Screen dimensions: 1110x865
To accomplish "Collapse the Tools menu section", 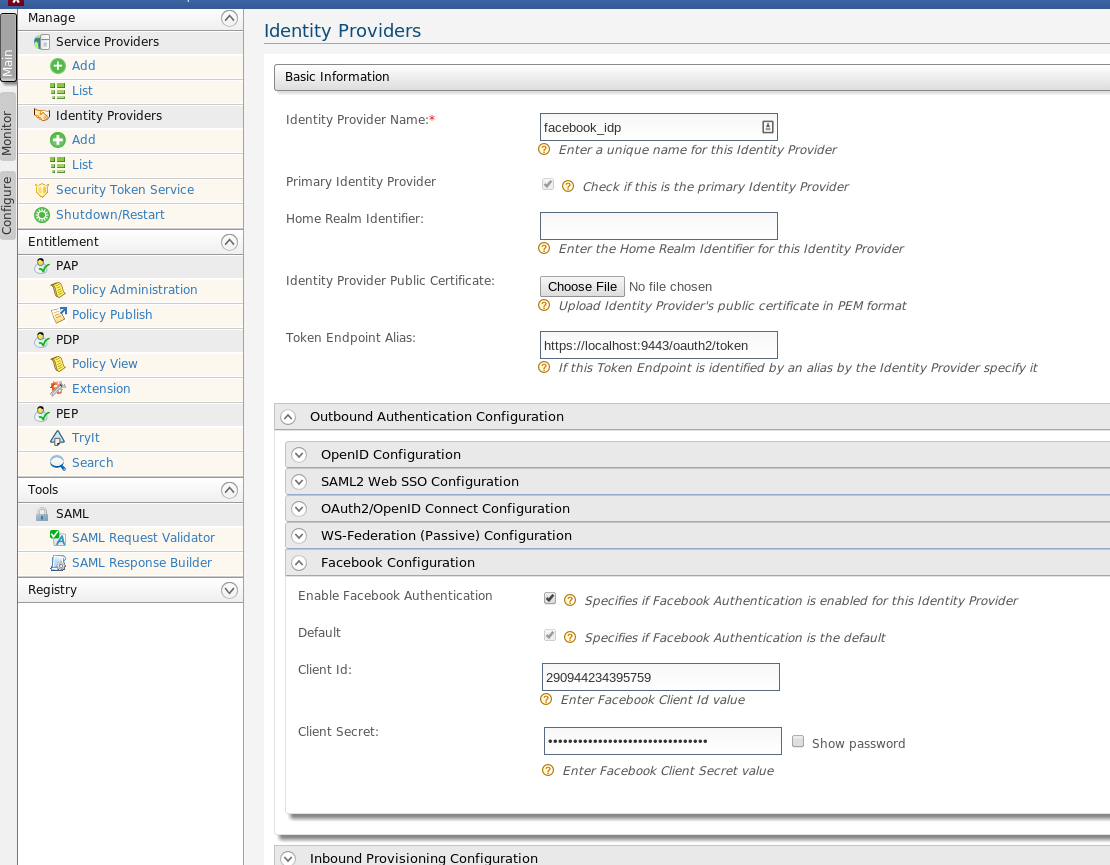I will point(229,490).
